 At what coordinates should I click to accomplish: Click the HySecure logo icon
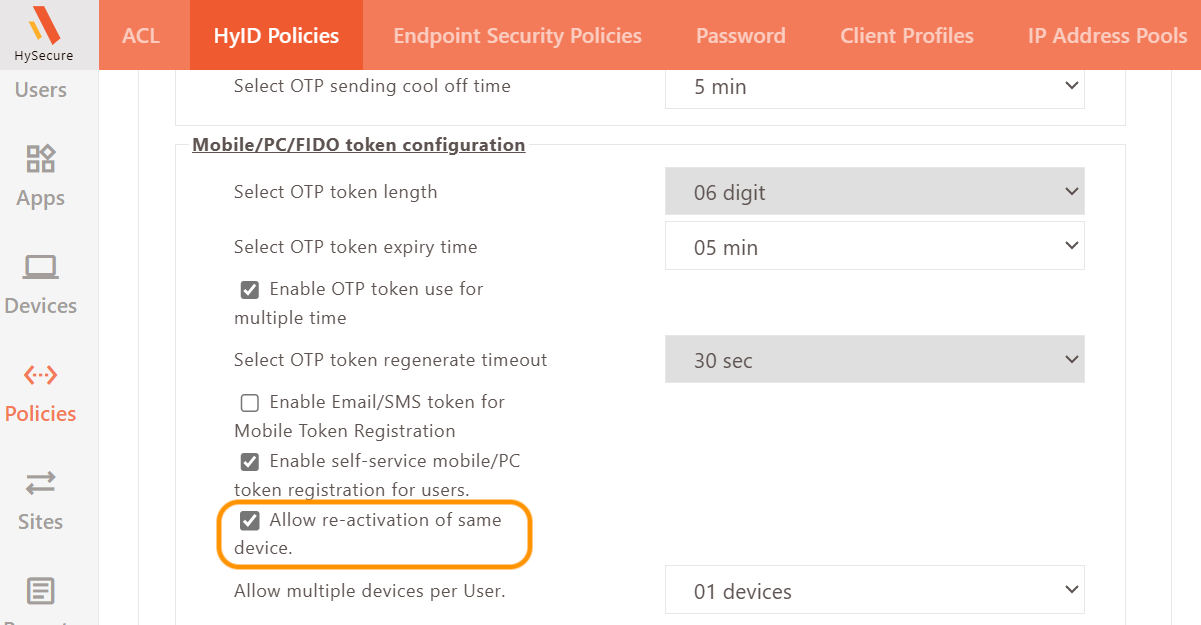tap(43, 25)
